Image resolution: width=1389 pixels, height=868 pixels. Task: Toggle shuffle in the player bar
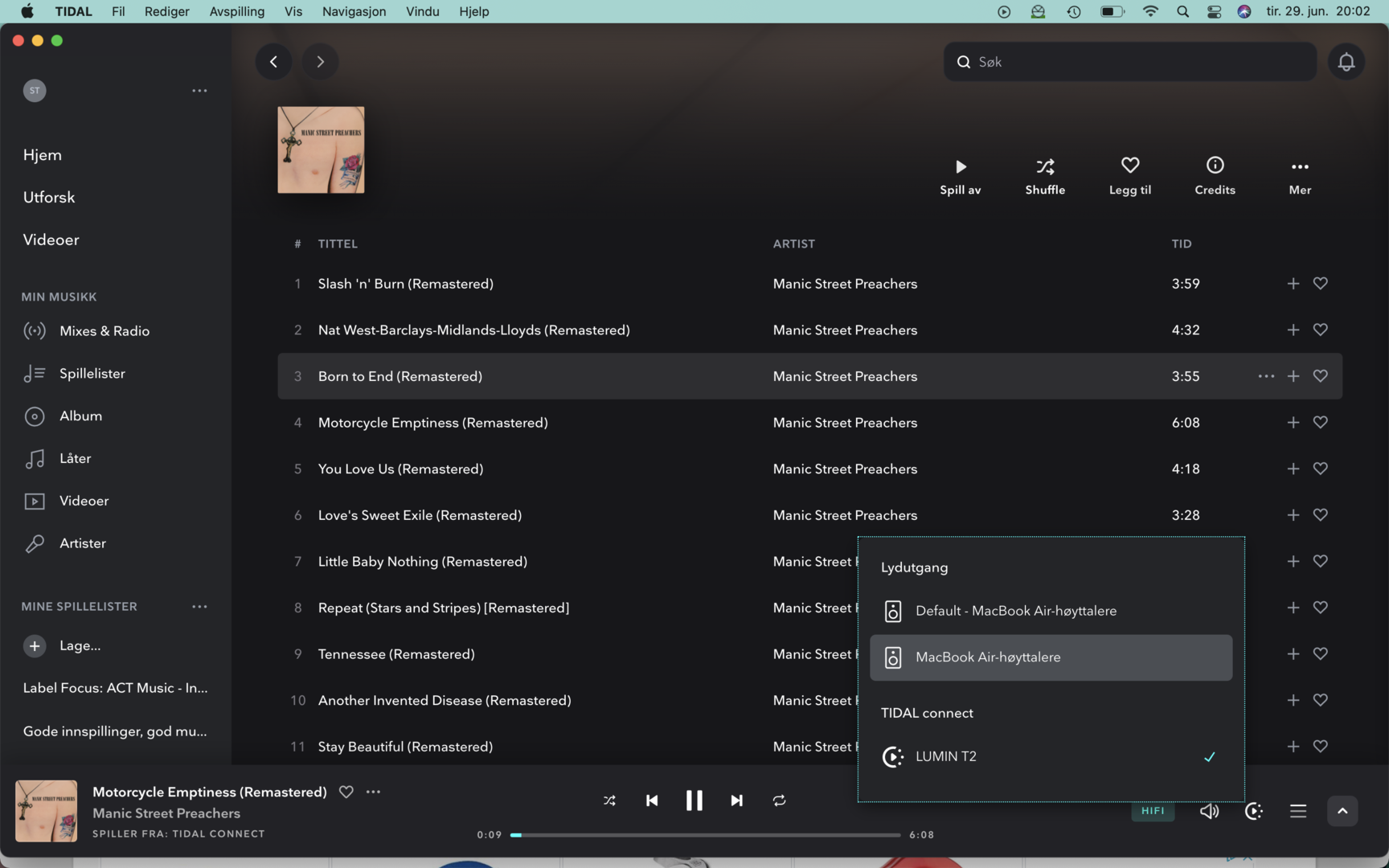609,800
